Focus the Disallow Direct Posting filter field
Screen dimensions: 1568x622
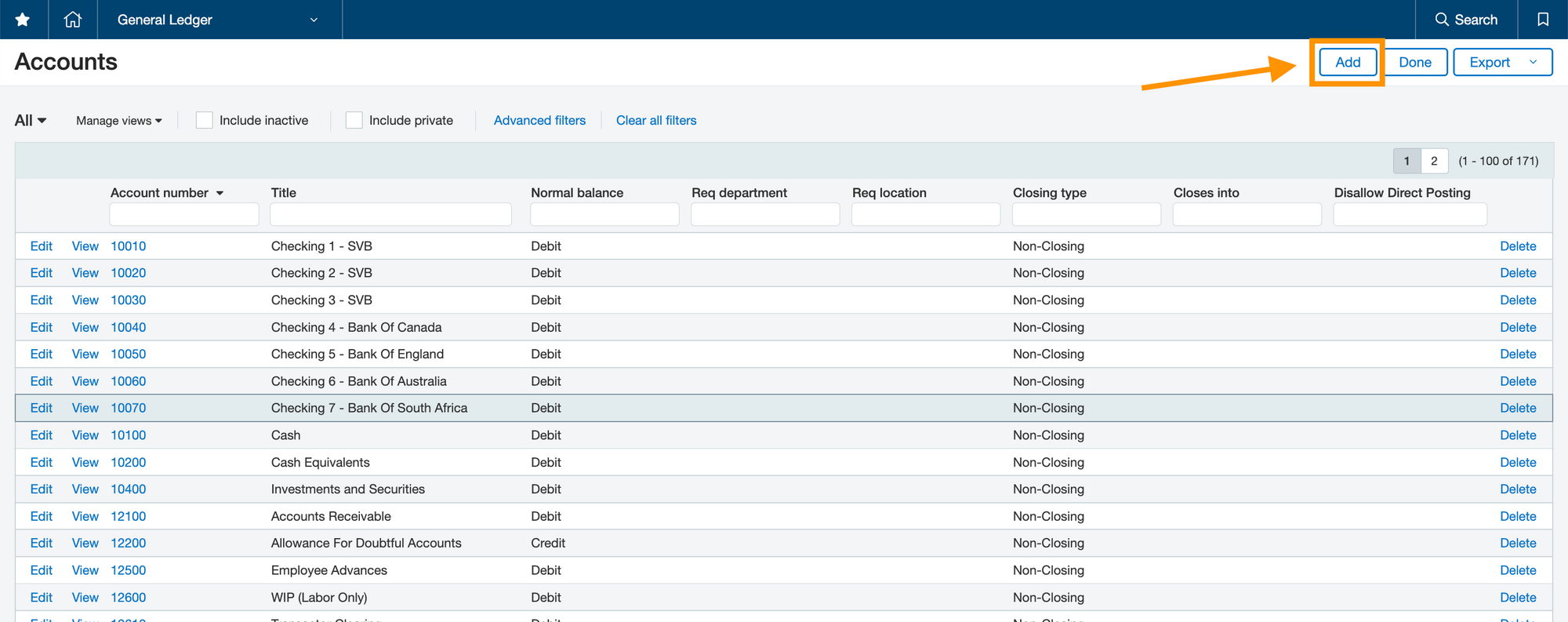[1410, 214]
